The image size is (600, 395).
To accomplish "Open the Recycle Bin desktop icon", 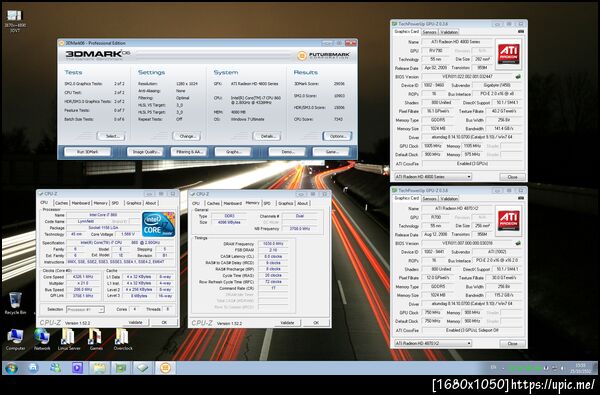I will 15,303.
